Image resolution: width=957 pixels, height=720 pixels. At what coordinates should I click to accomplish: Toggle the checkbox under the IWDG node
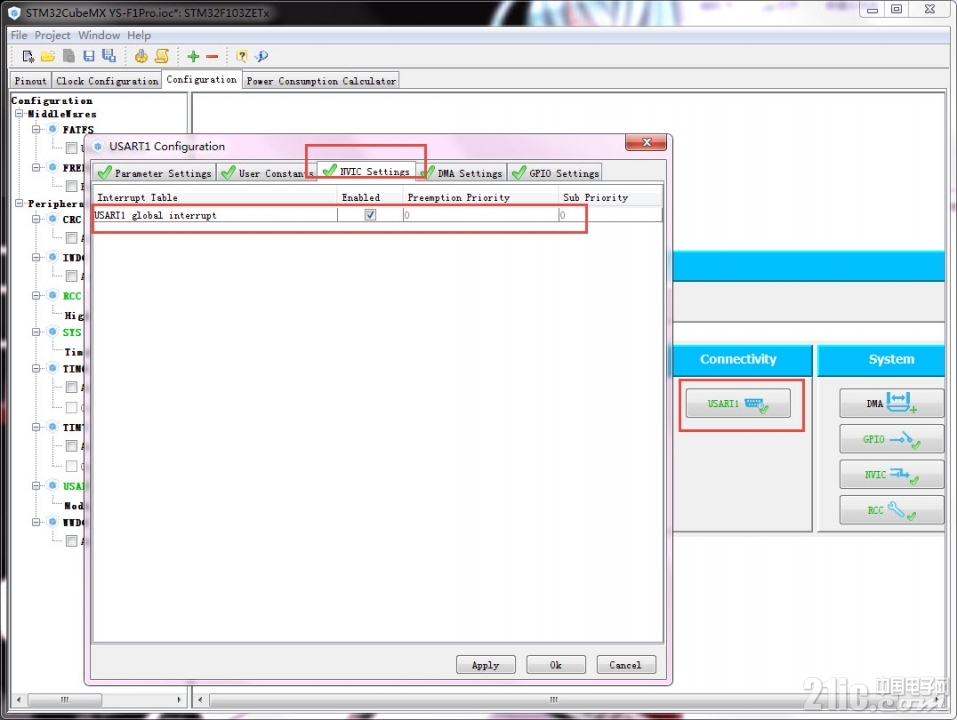[x=71, y=276]
